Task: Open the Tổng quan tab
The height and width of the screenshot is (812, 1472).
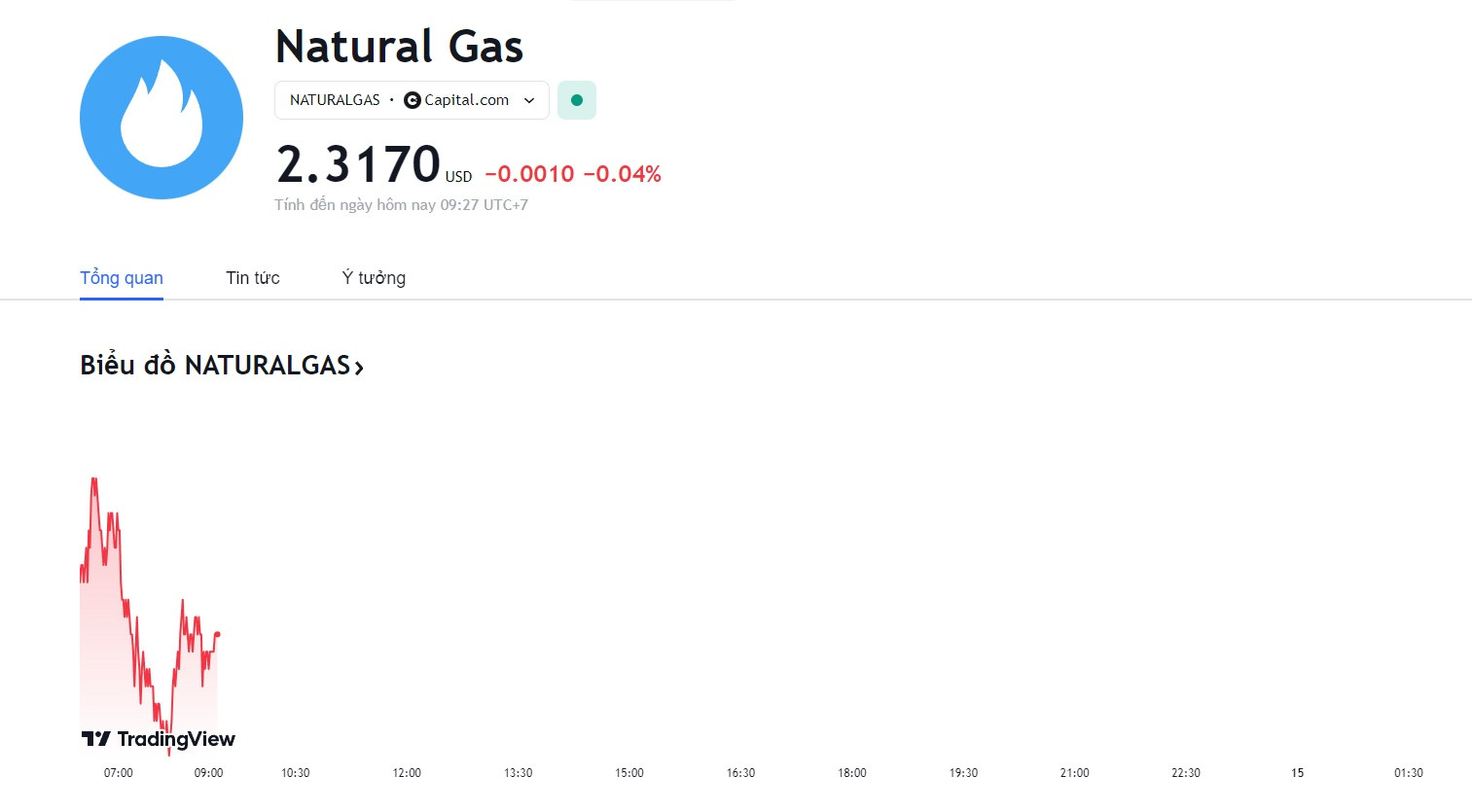Action: pyautogui.click(x=122, y=278)
